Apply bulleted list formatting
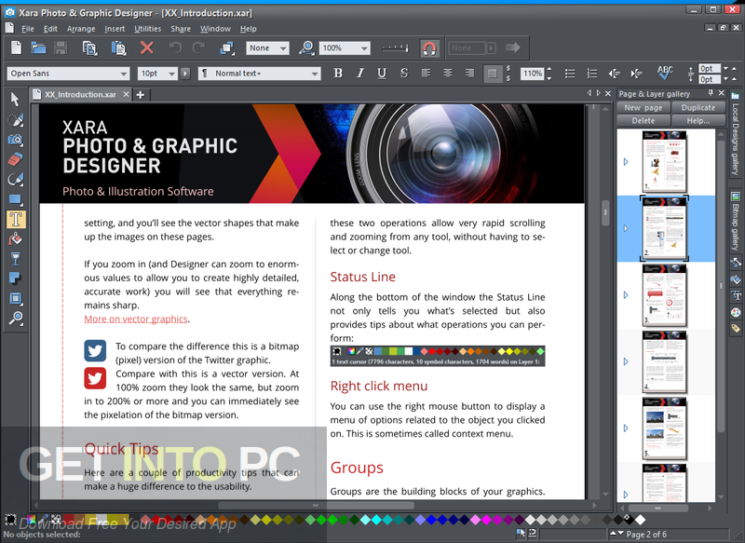745x543 pixels. 570,73
